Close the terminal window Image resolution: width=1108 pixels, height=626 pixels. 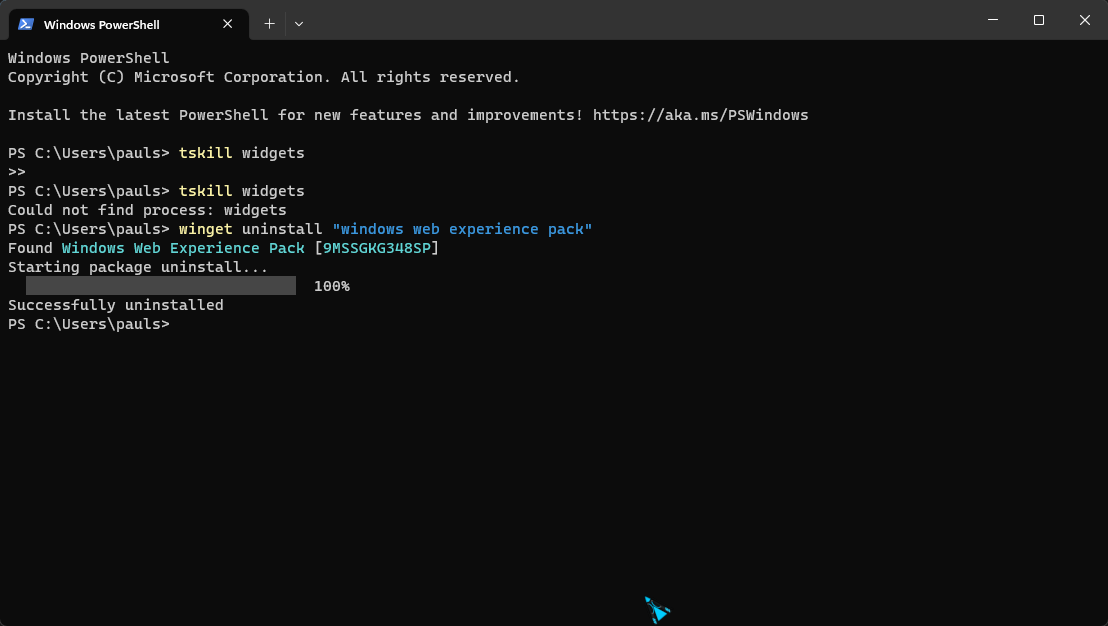pyautogui.click(x=1085, y=20)
